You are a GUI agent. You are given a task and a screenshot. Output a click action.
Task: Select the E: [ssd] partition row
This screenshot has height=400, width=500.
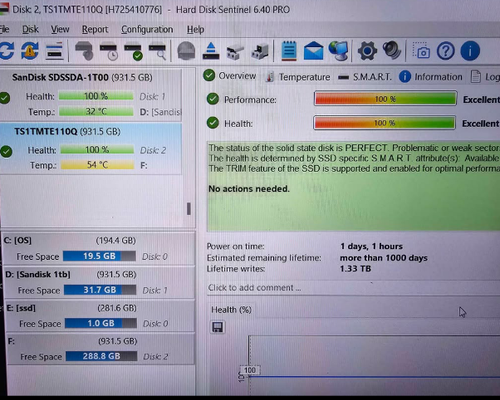pos(100,316)
